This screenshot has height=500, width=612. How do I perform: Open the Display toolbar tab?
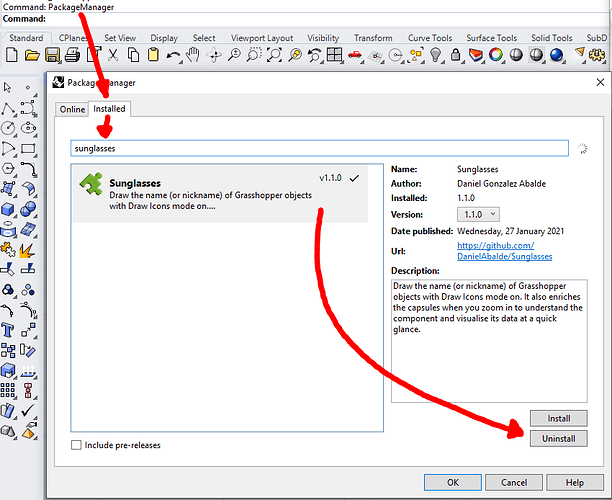pyautogui.click(x=164, y=38)
